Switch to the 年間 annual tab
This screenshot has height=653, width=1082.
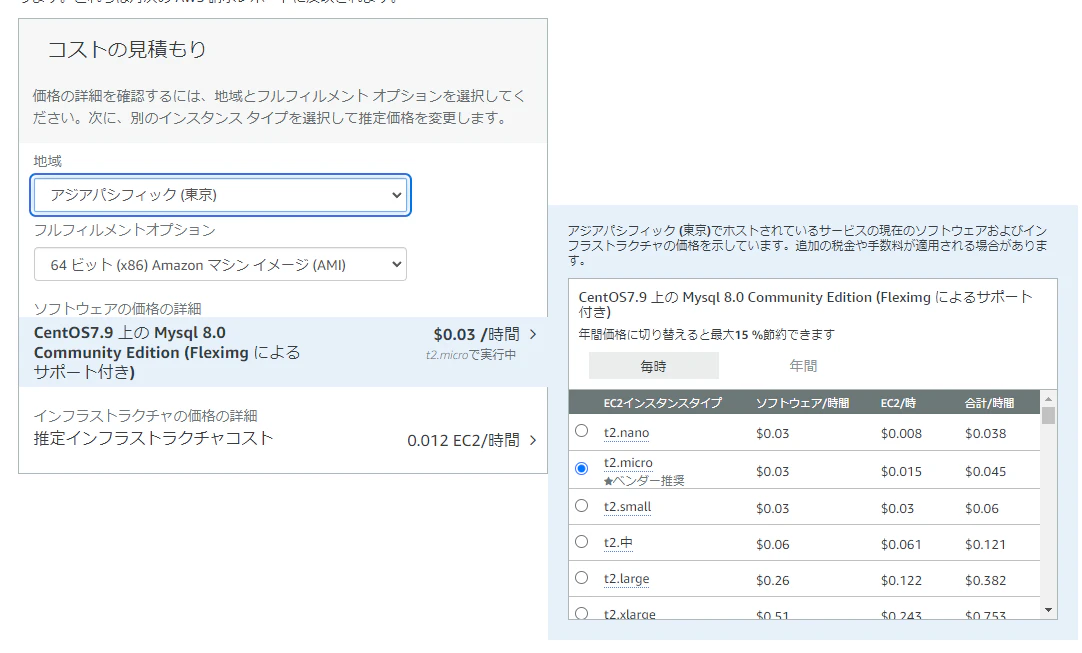(x=803, y=366)
